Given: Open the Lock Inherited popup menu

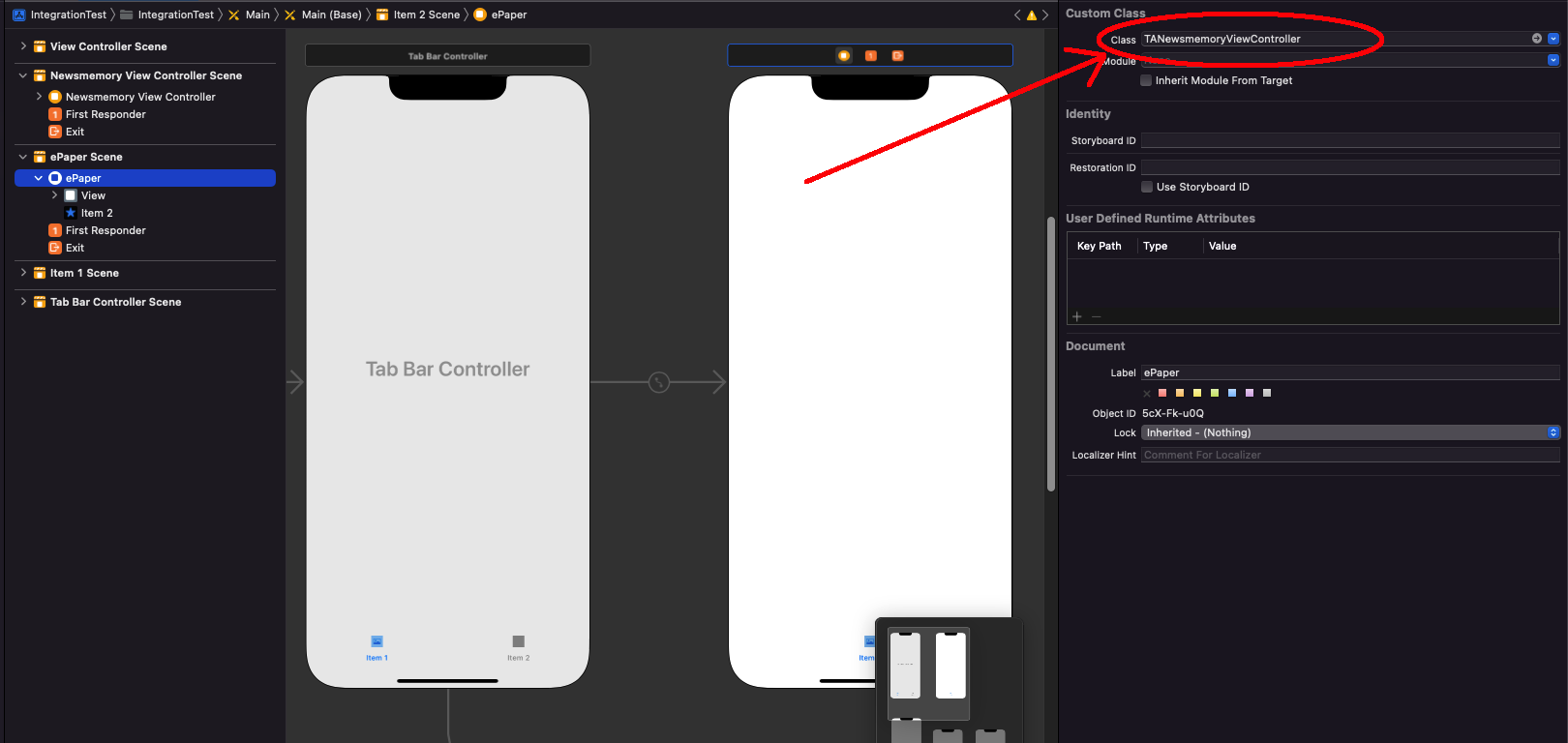Looking at the screenshot, I should (x=1350, y=432).
